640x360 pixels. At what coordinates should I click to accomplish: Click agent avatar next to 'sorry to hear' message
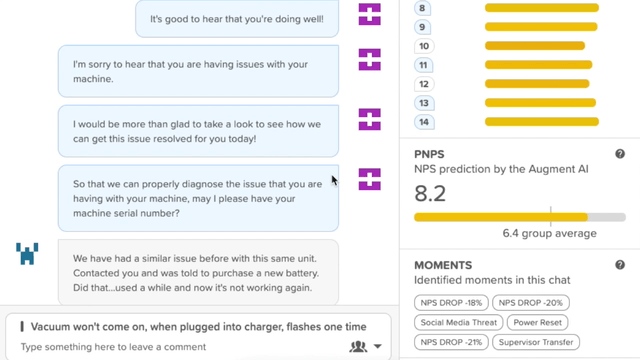[x=369, y=60]
